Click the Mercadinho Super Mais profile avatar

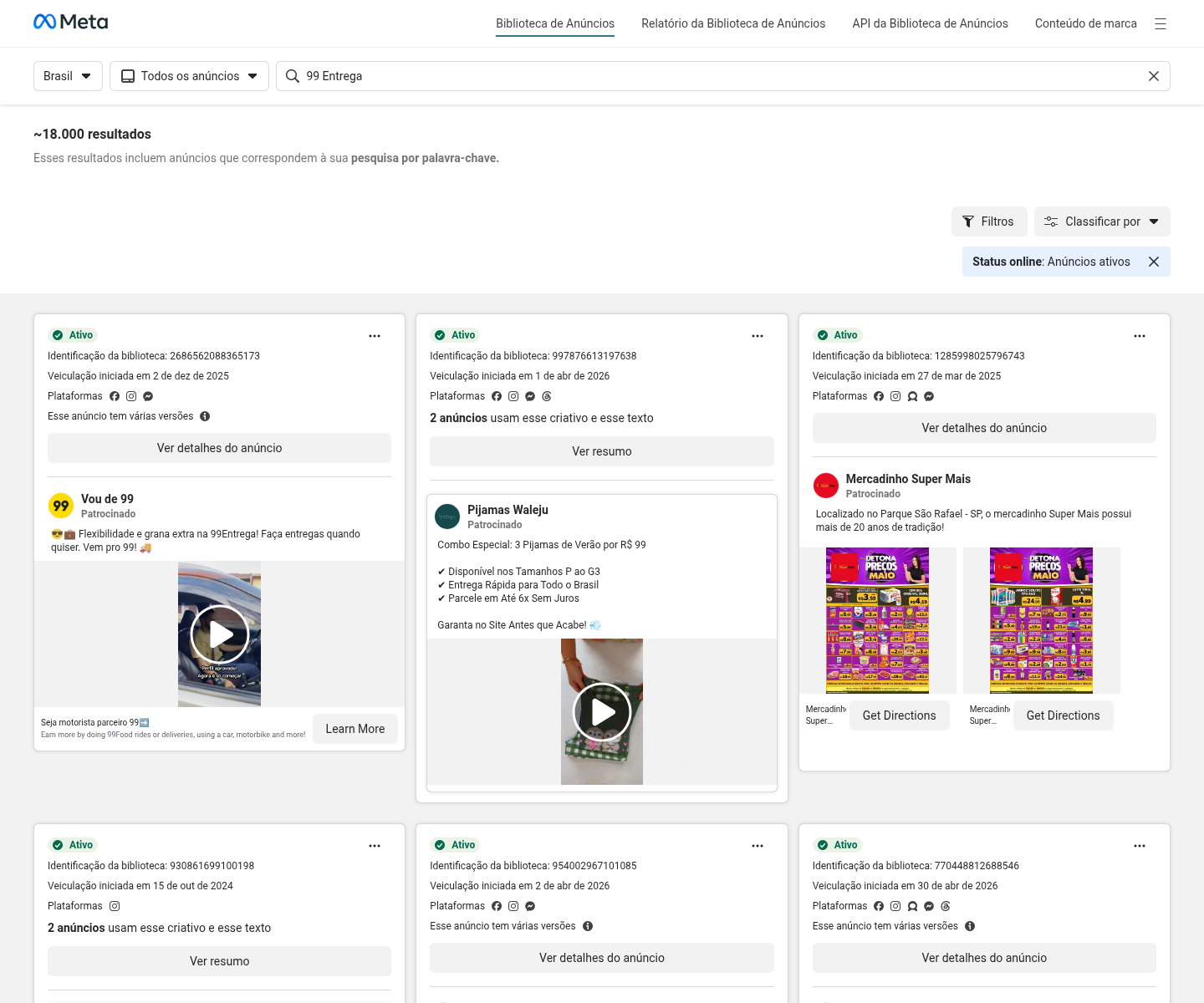tap(826, 486)
